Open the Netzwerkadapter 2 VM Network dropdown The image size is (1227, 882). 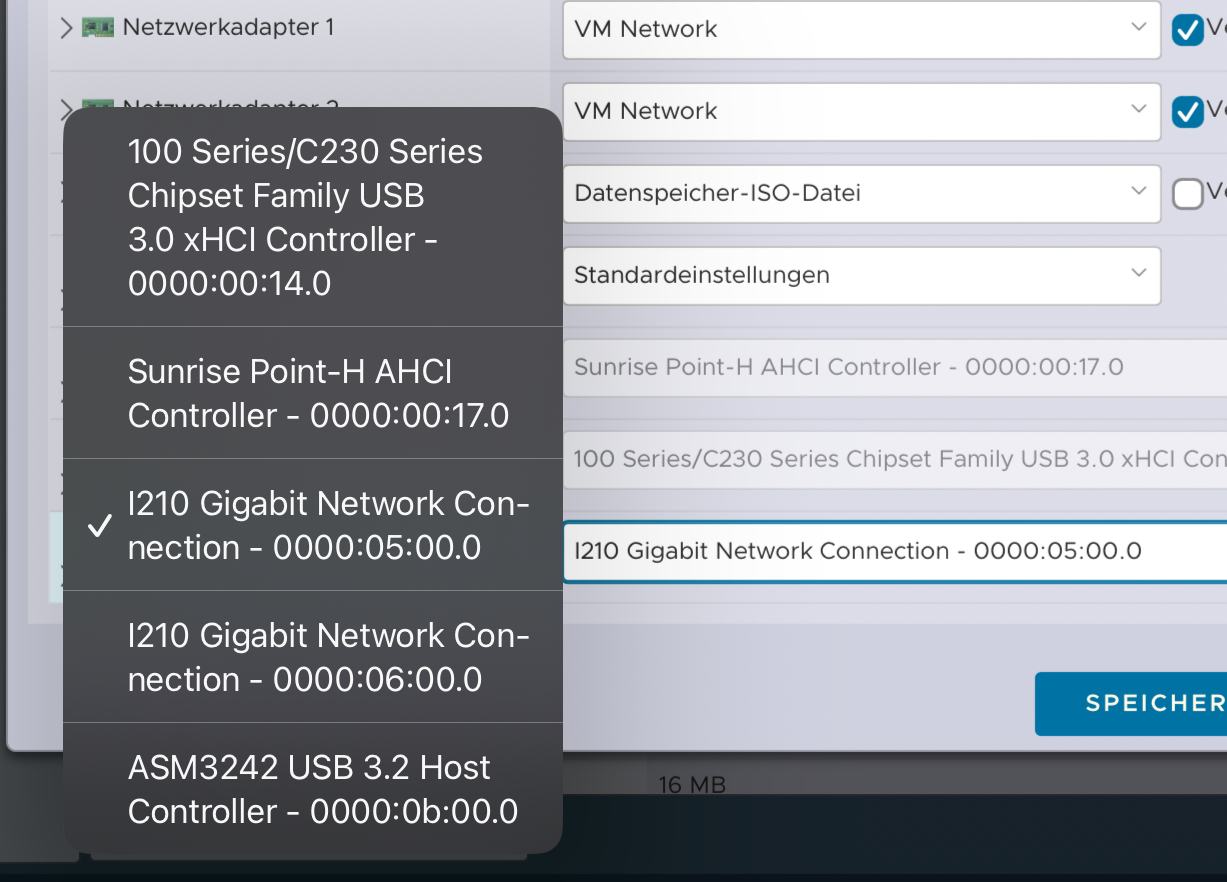[860, 111]
